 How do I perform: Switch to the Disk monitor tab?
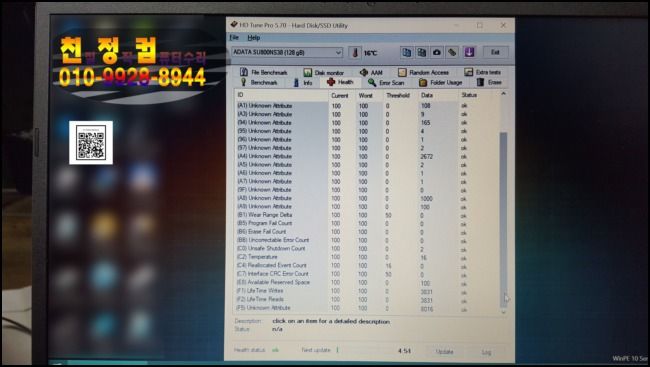(323, 73)
